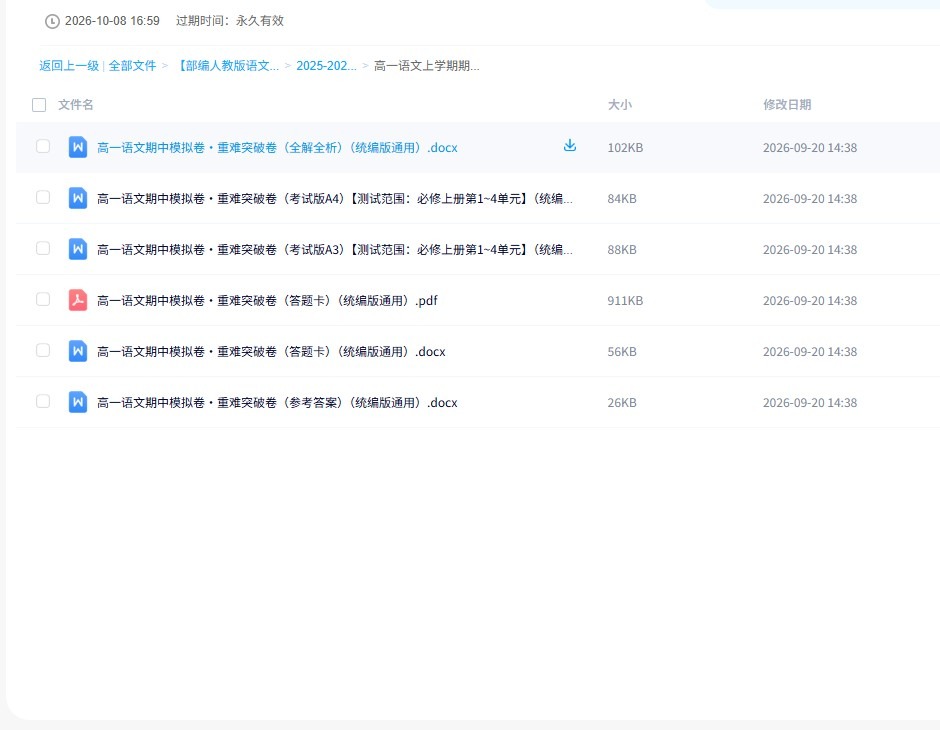Check the box for 答题卡 pdf file
The image size is (940, 730).
43,299
